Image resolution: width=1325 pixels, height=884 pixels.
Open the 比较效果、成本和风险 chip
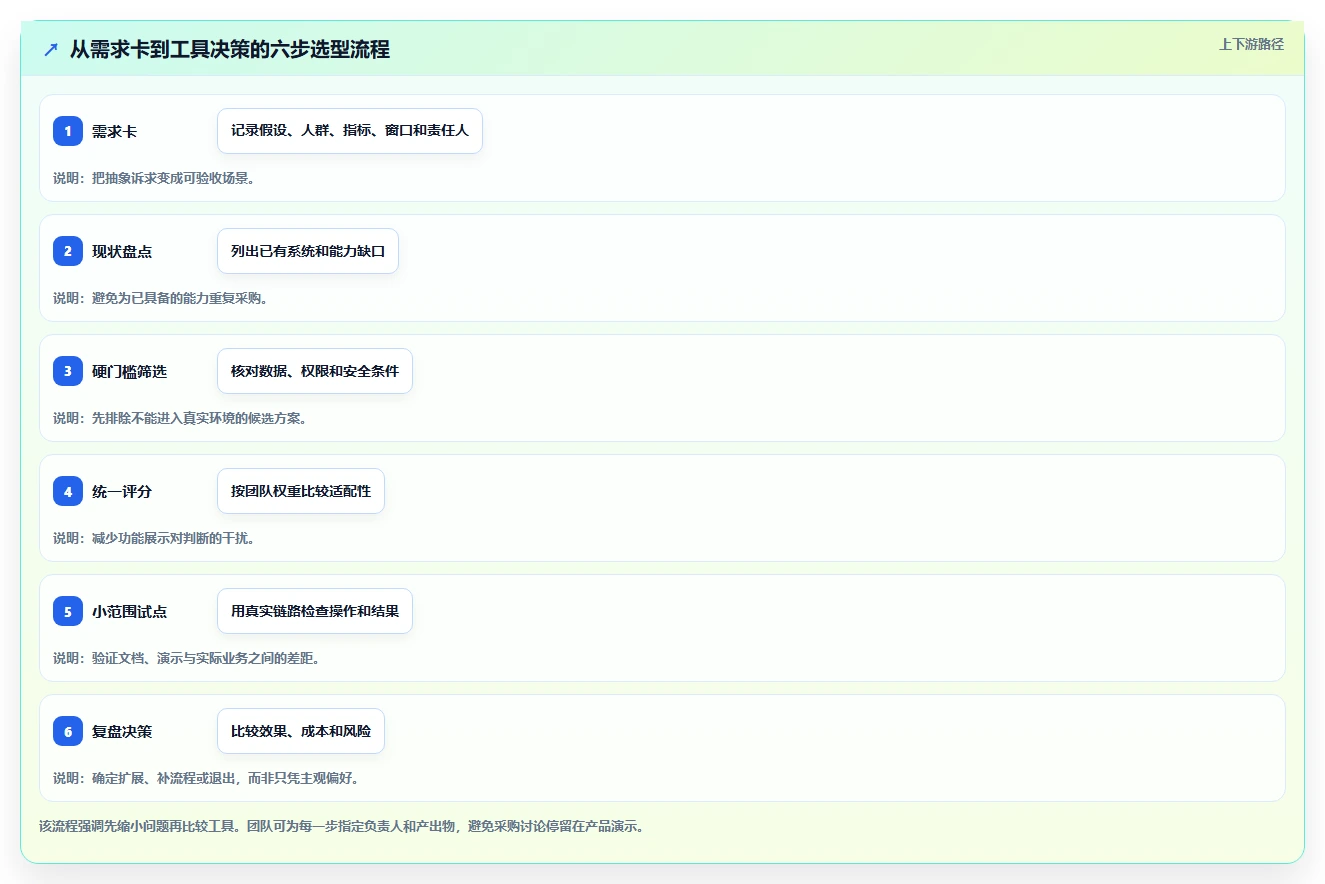301,731
